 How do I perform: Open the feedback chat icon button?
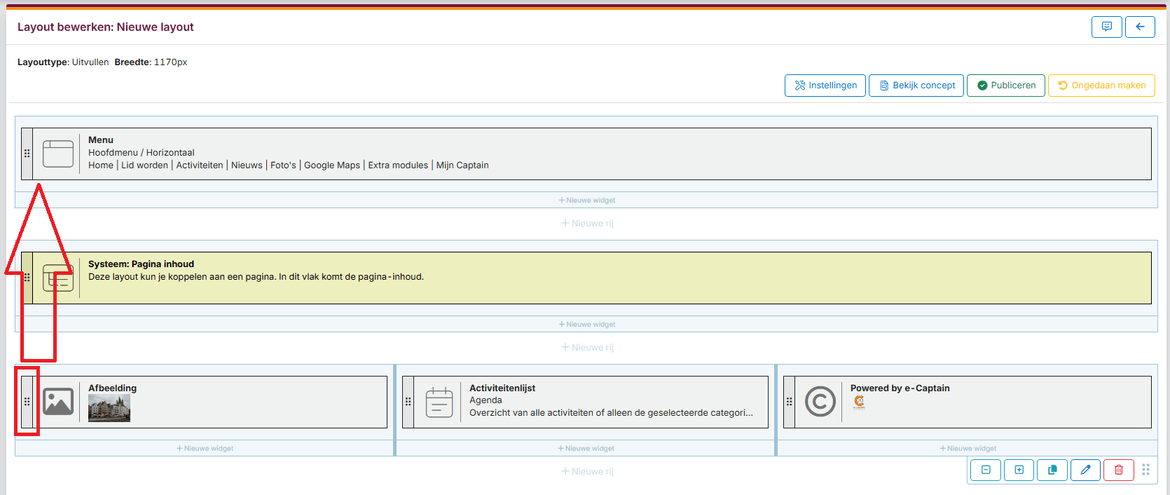(x=1106, y=27)
